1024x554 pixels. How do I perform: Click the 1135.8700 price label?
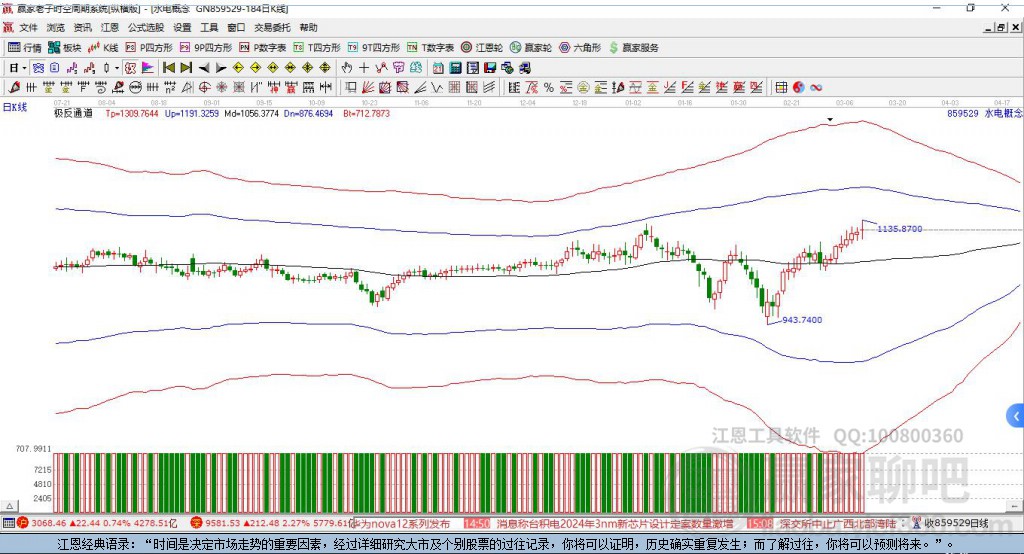pyautogui.click(x=900, y=229)
